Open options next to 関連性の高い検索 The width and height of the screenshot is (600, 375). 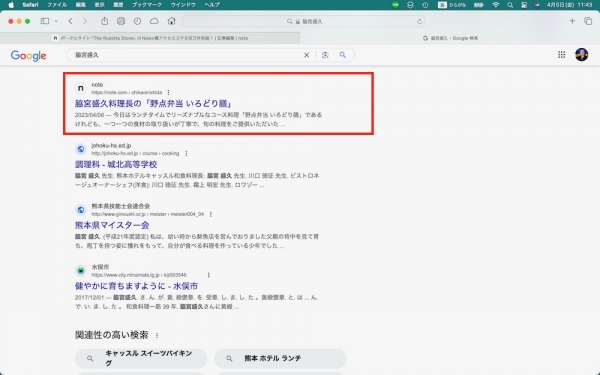pos(157,335)
